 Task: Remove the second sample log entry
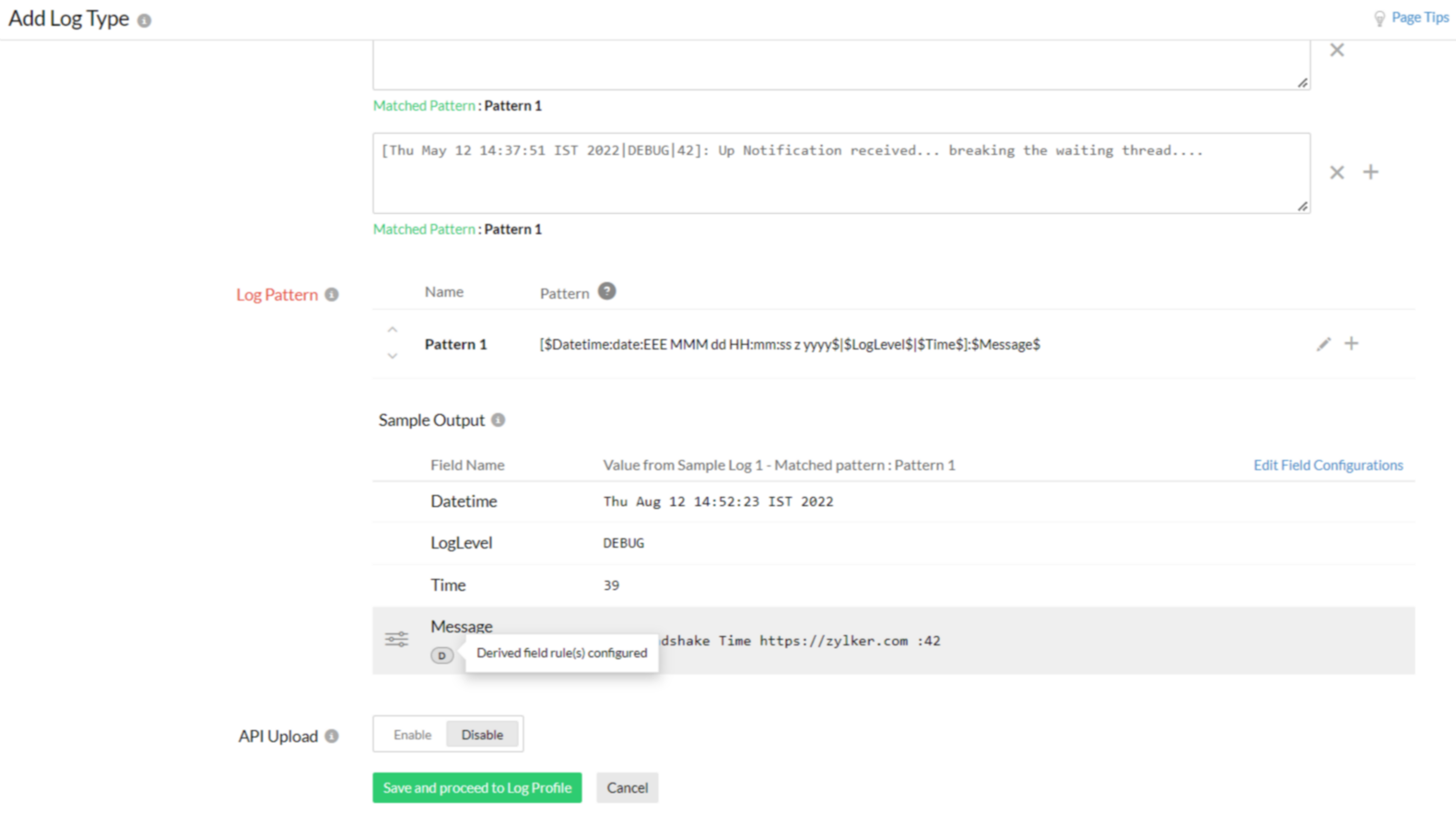tap(1336, 172)
